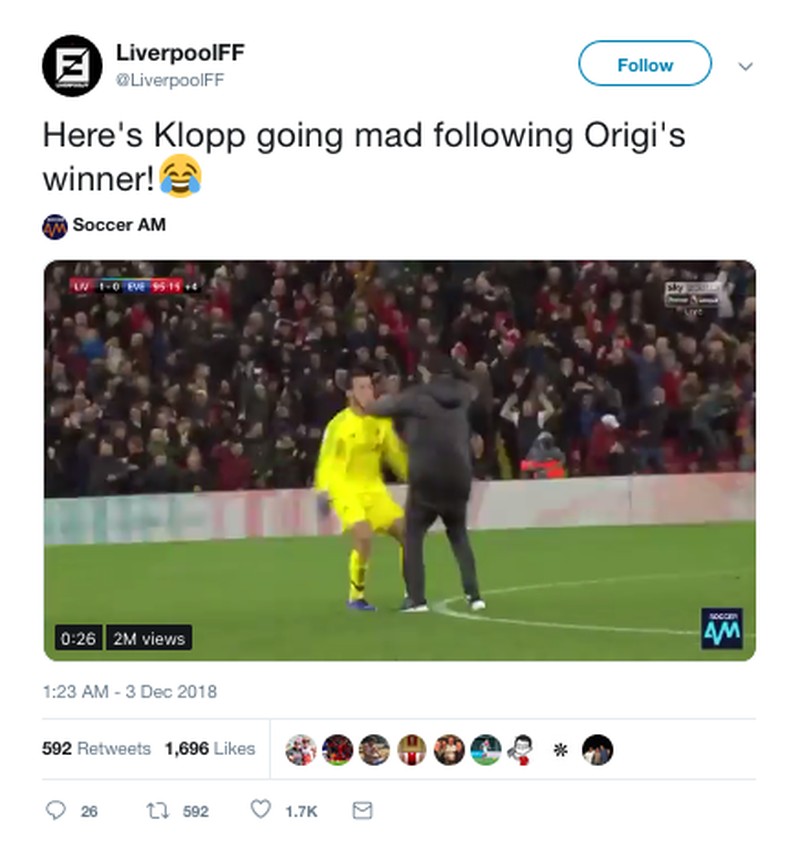Click the reply speech bubble icon
Viewport: 800px width, 848px height.
(x=55, y=810)
